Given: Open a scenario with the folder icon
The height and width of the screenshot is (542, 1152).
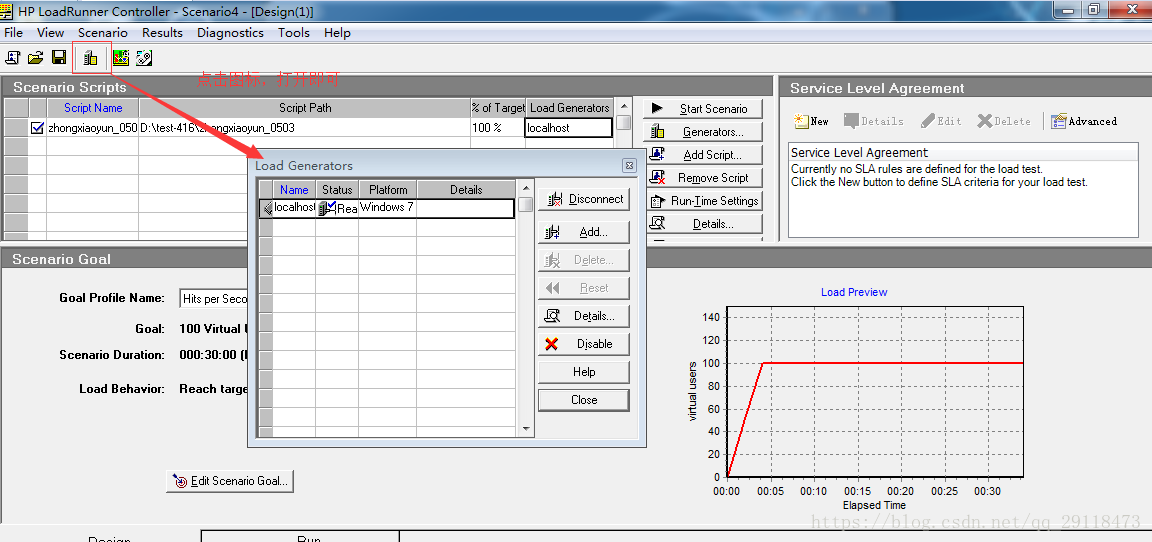Looking at the screenshot, I should [x=35, y=57].
